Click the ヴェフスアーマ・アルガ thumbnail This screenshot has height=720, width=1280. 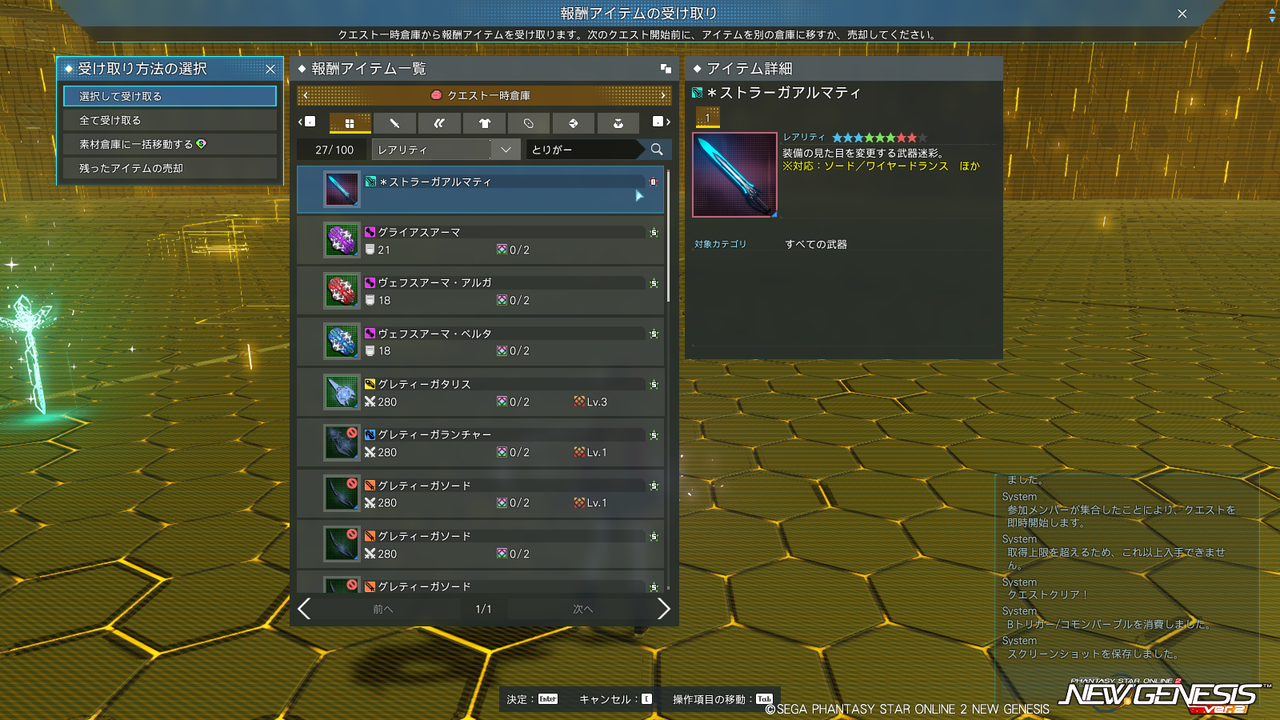click(x=341, y=291)
